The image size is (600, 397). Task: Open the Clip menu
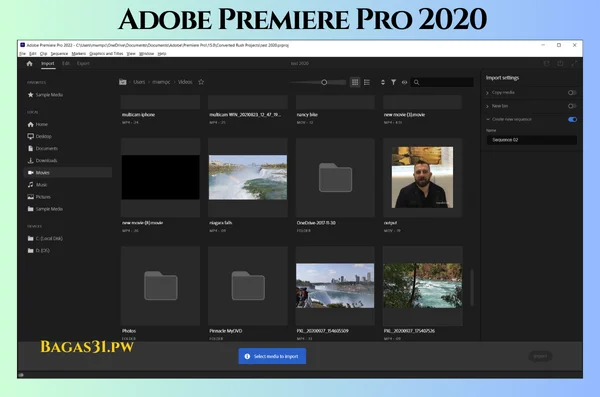tap(44, 54)
